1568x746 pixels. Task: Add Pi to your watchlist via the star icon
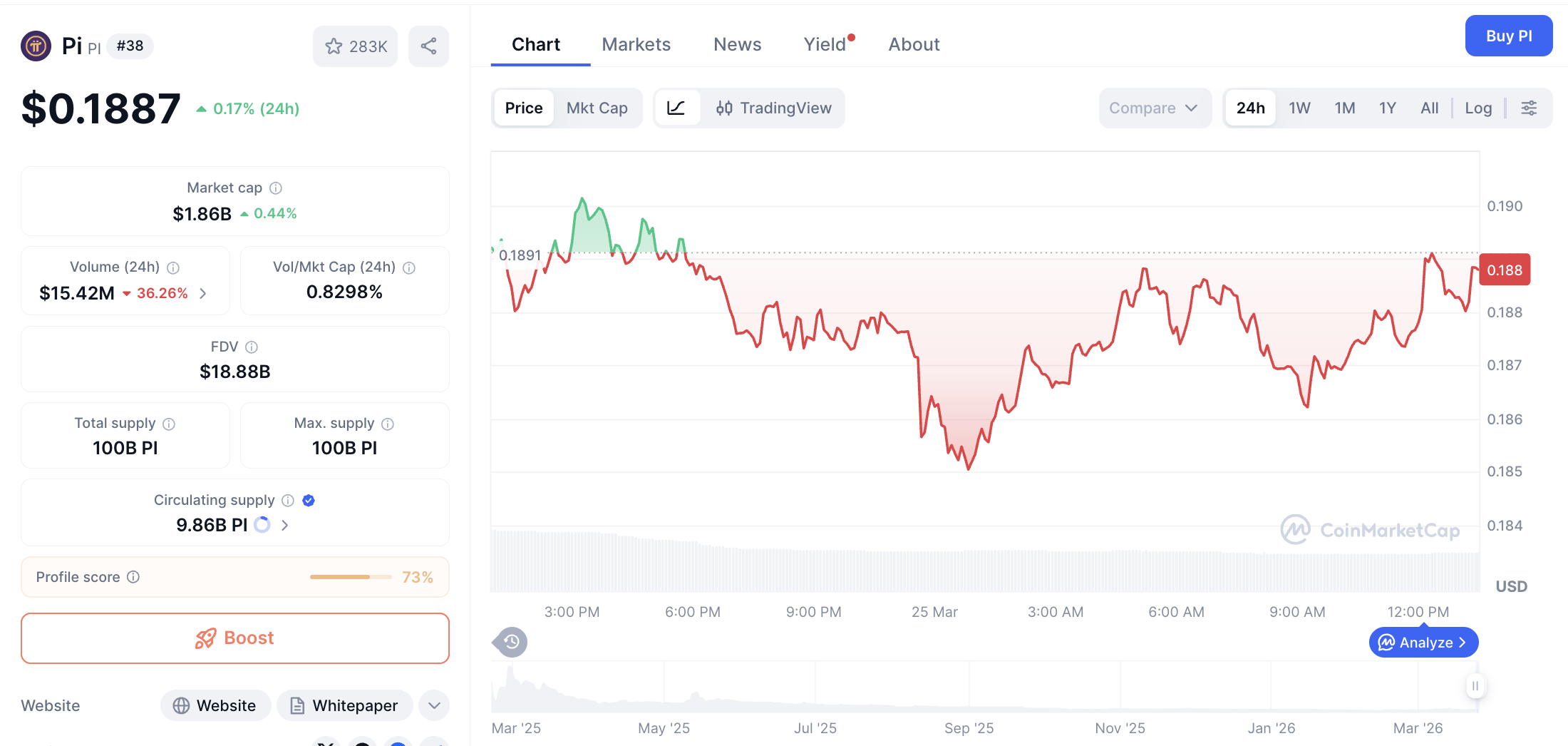(x=335, y=46)
